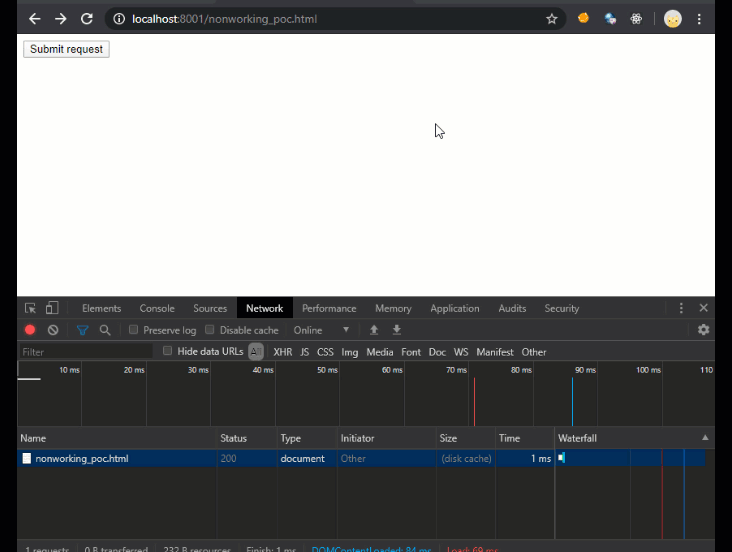Image resolution: width=732 pixels, height=552 pixels.
Task: Check the Hide data URLs checkbox
Action: point(167,351)
